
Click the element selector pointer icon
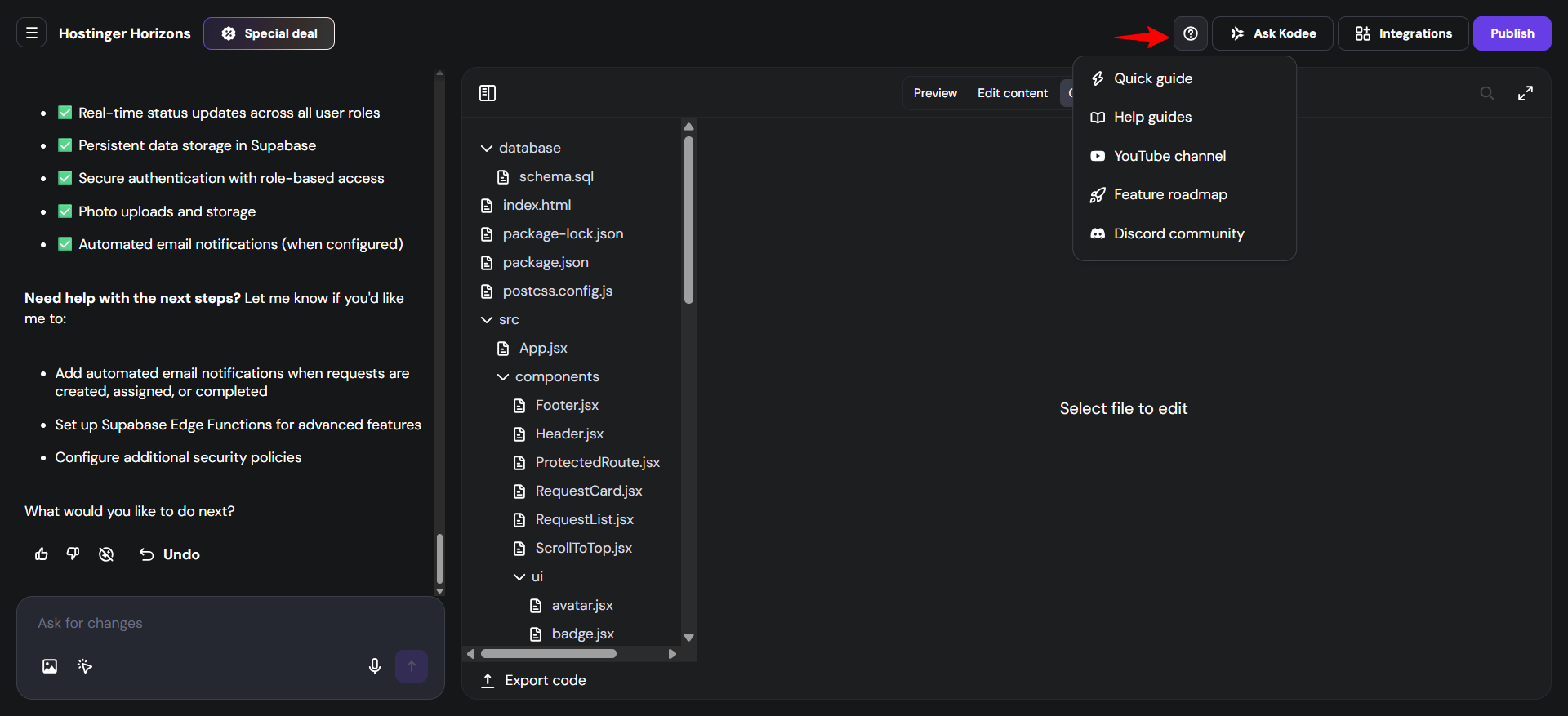(x=85, y=666)
